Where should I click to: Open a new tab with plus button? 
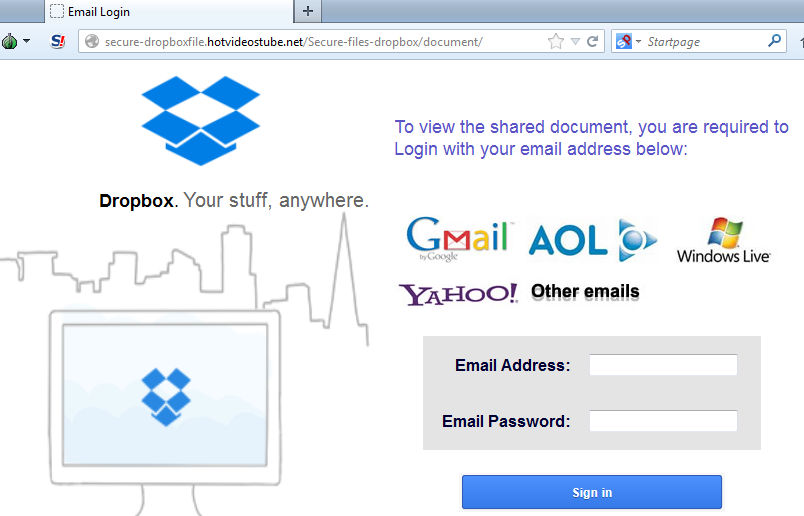(308, 11)
